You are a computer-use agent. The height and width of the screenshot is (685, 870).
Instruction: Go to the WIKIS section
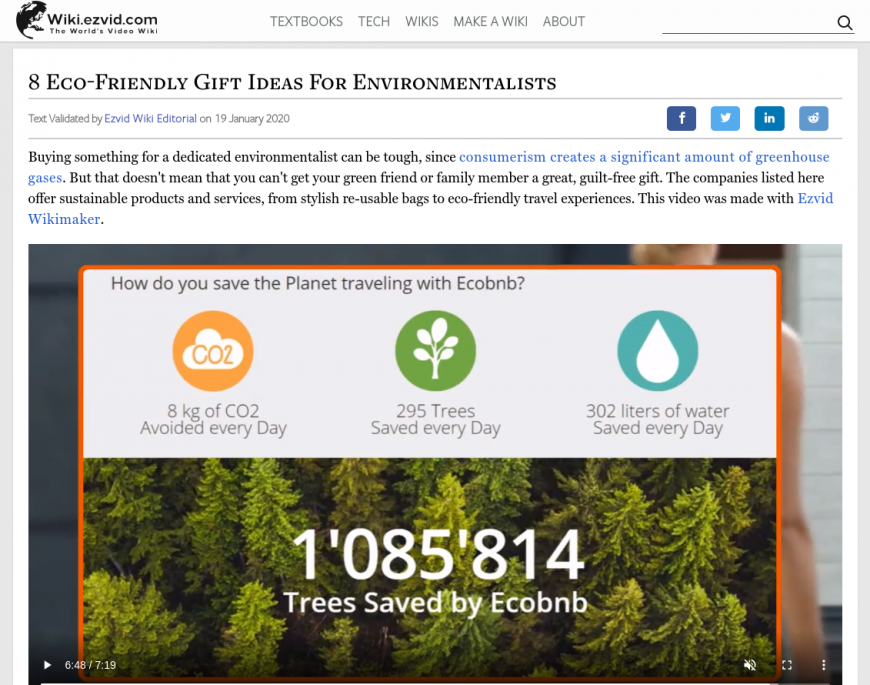tap(422, 22)
